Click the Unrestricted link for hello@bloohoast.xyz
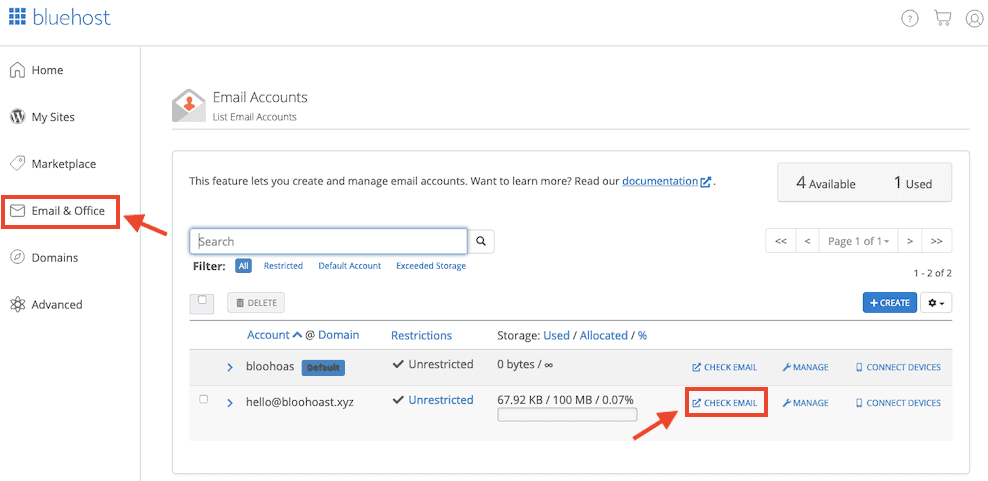Viewport: 988px width, 481px height. (440, 400)
